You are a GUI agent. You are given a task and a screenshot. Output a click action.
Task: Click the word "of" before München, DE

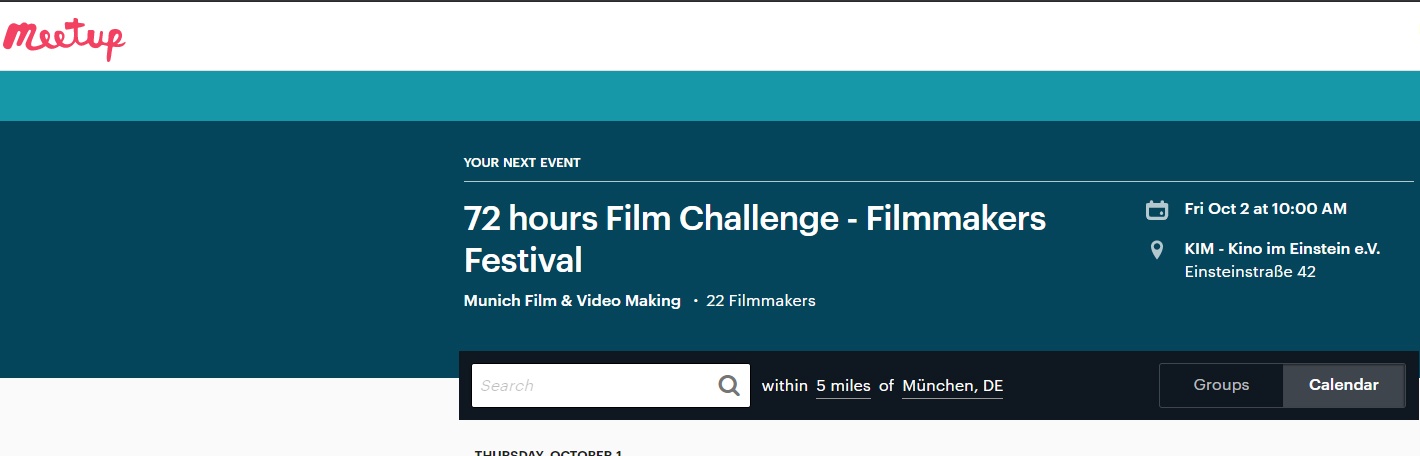coord(886,386)
